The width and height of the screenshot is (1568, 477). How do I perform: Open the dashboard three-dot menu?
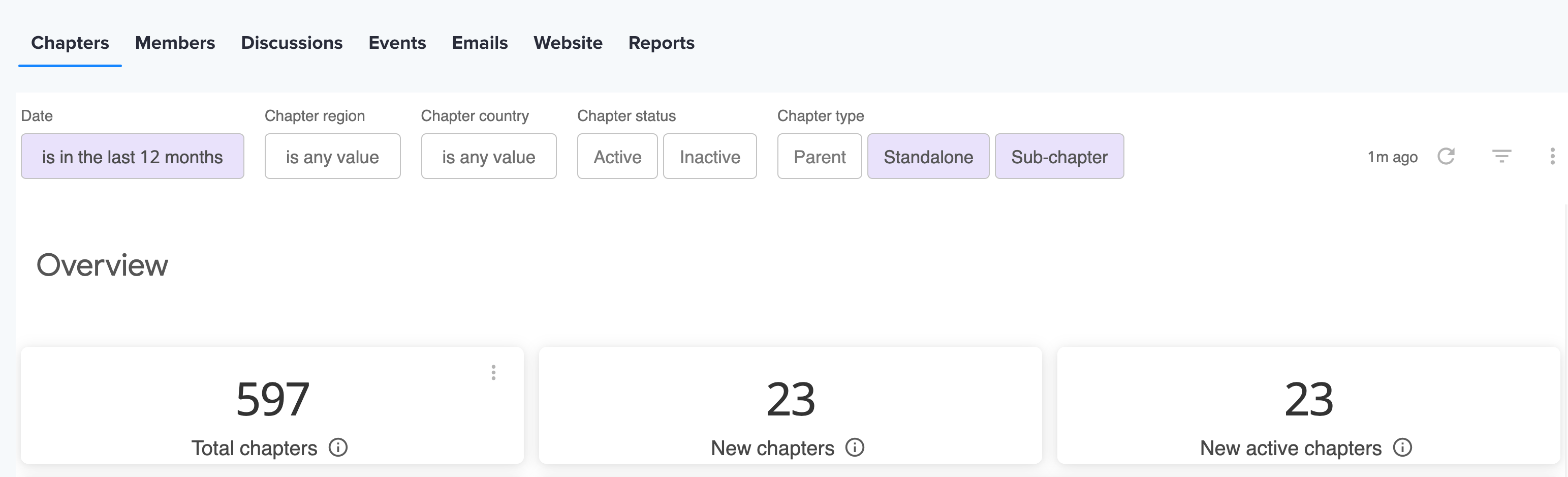pyautogui.click(x=1552, y=157)
